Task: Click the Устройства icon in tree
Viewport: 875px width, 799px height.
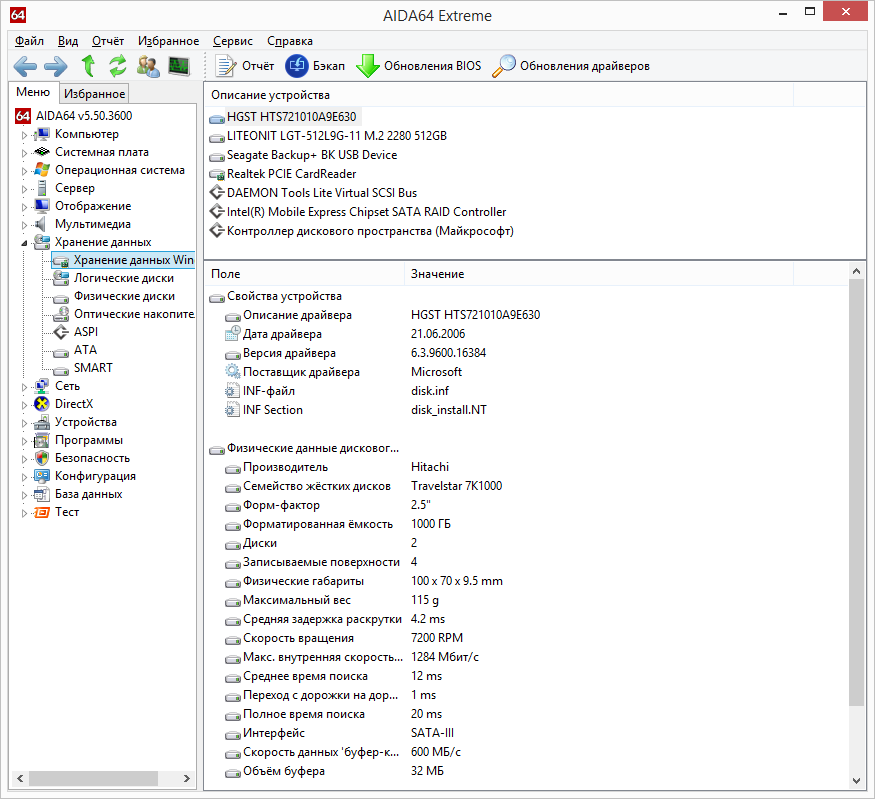Action: pyautogui.click(x=42, y=422)
